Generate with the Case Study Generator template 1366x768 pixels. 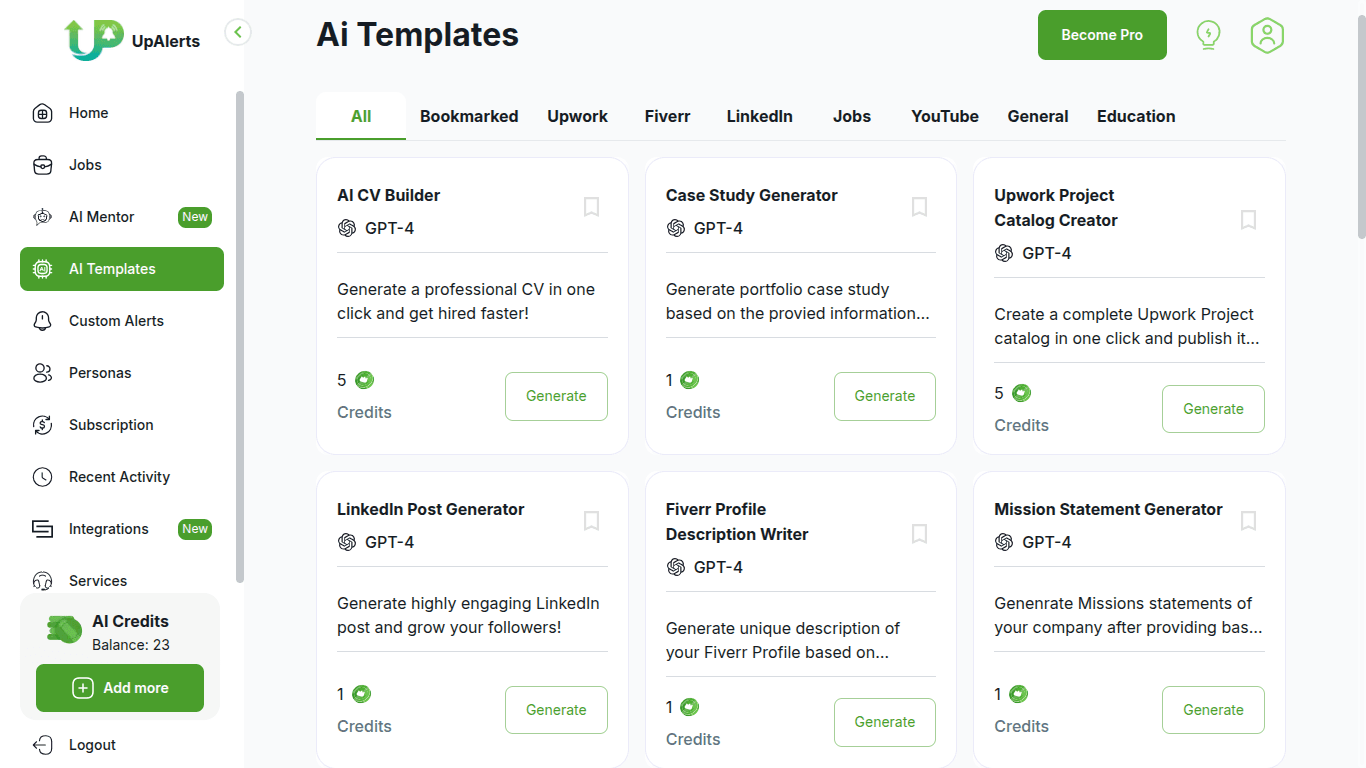pos(885,396)
